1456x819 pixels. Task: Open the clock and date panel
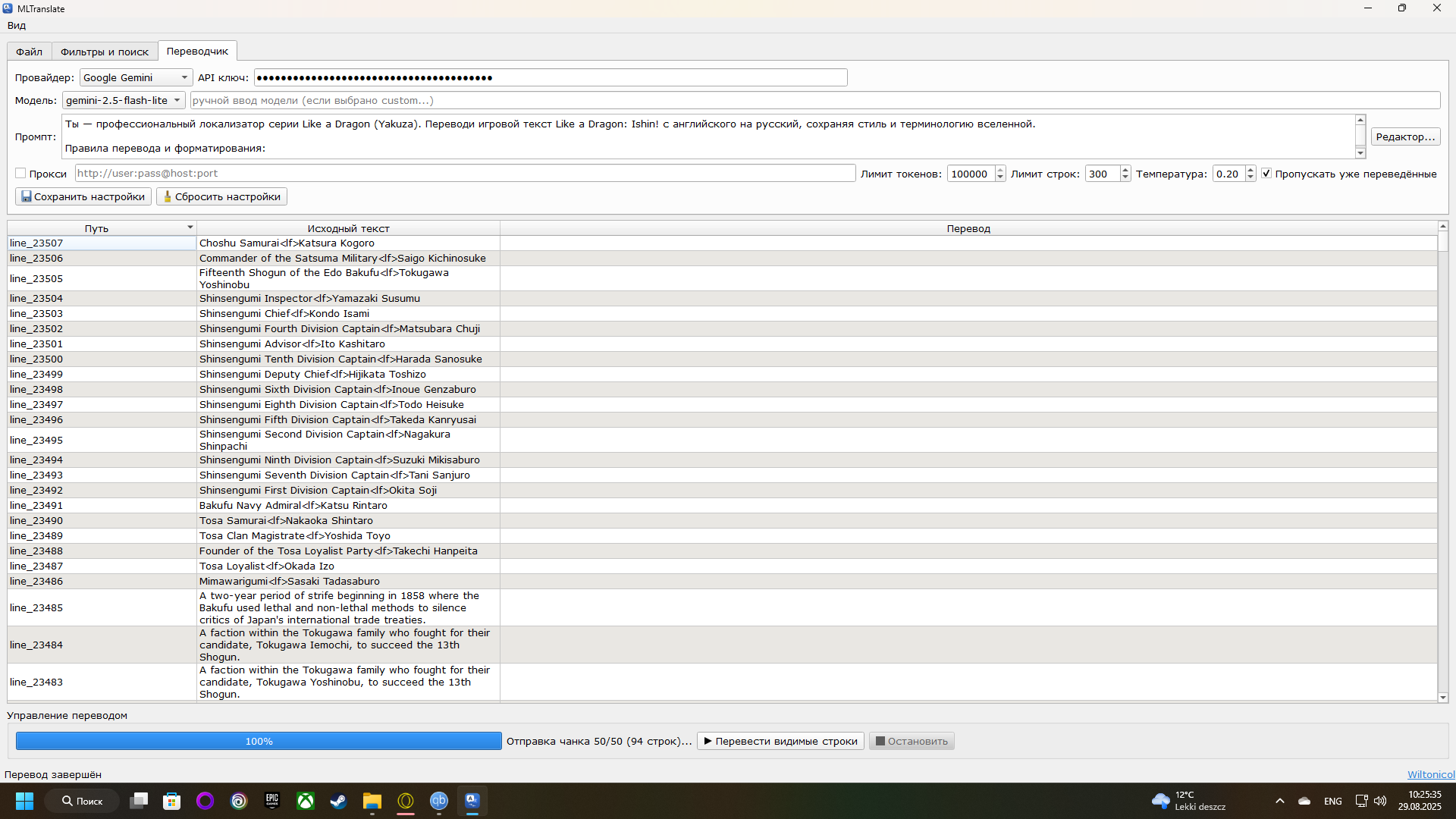click(x=1420, y=801)
